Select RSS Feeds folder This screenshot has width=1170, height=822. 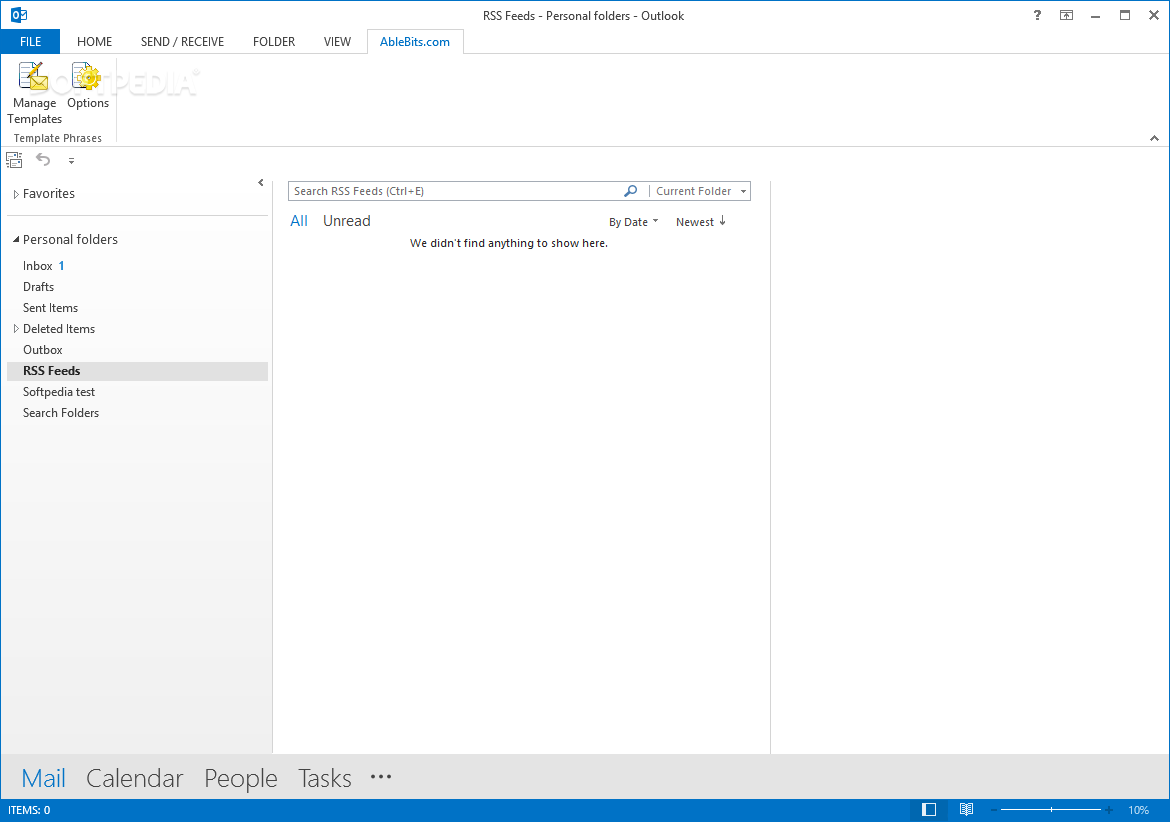[x=137, y=371]
